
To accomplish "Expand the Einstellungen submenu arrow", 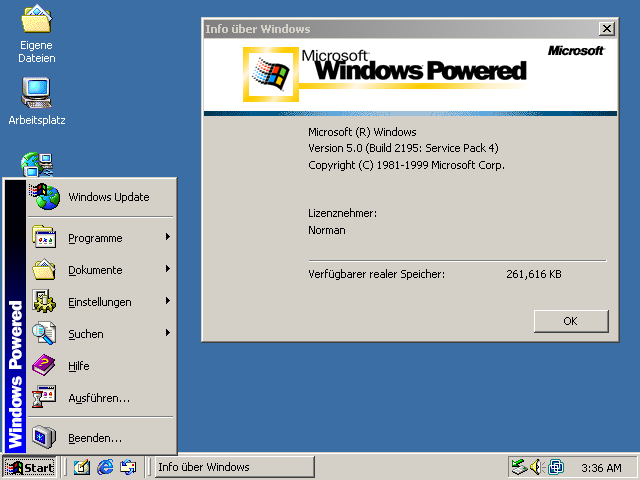I will tap(167, 301).
